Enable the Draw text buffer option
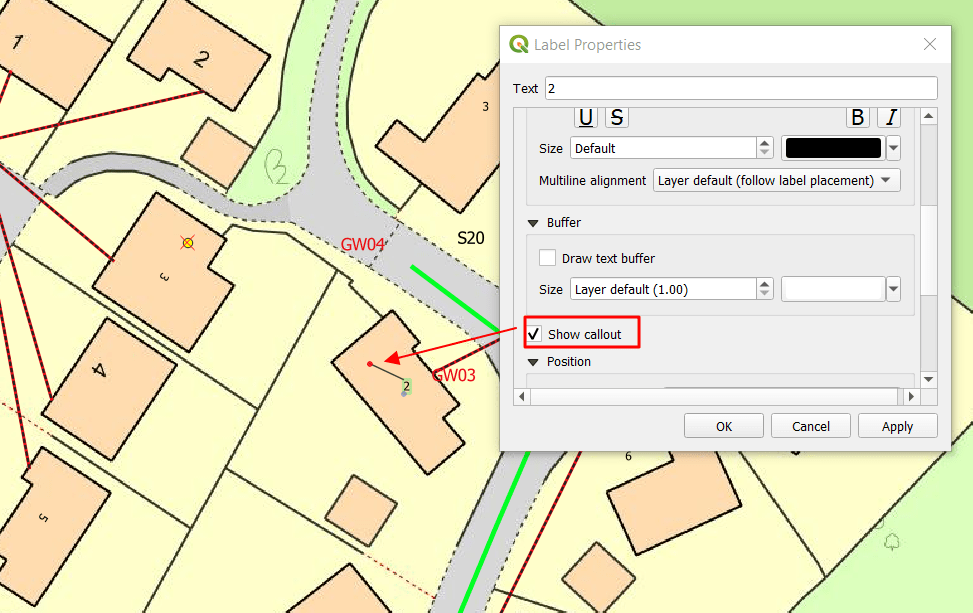Image resolution: width=973 pixels, height=613 pixels. (x=547, y=257)
